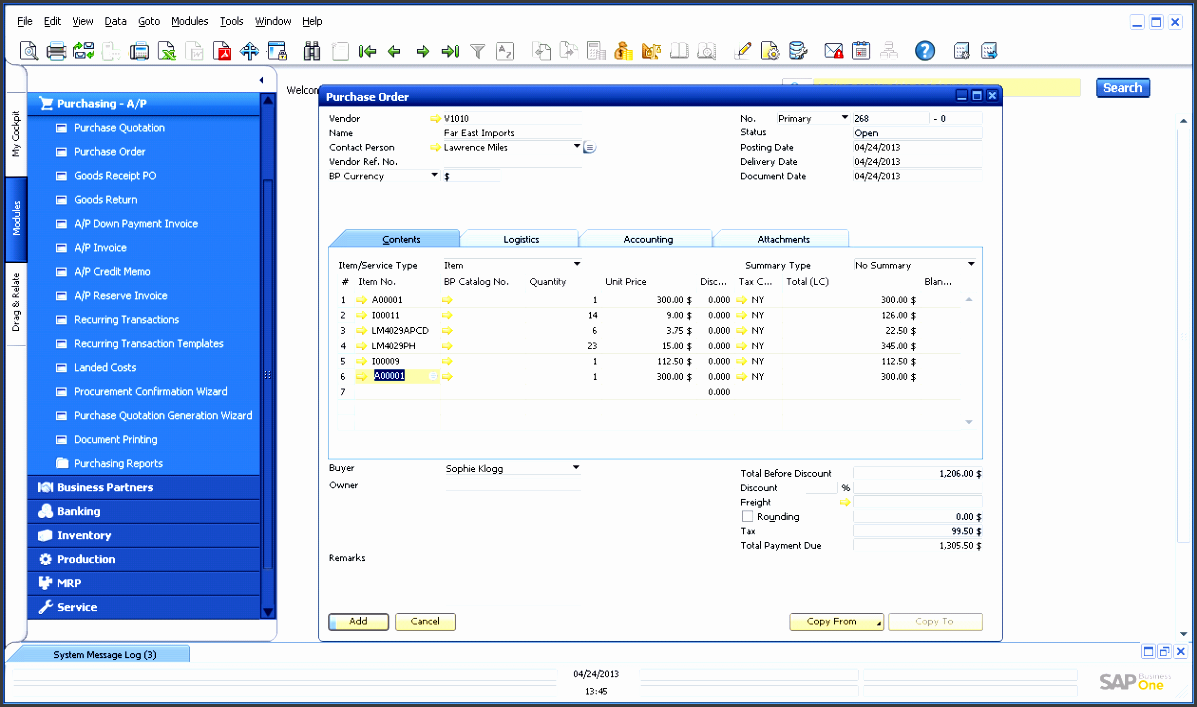Click the Filter funnel icon
1197x707 pixels.
tap(478, 51)
